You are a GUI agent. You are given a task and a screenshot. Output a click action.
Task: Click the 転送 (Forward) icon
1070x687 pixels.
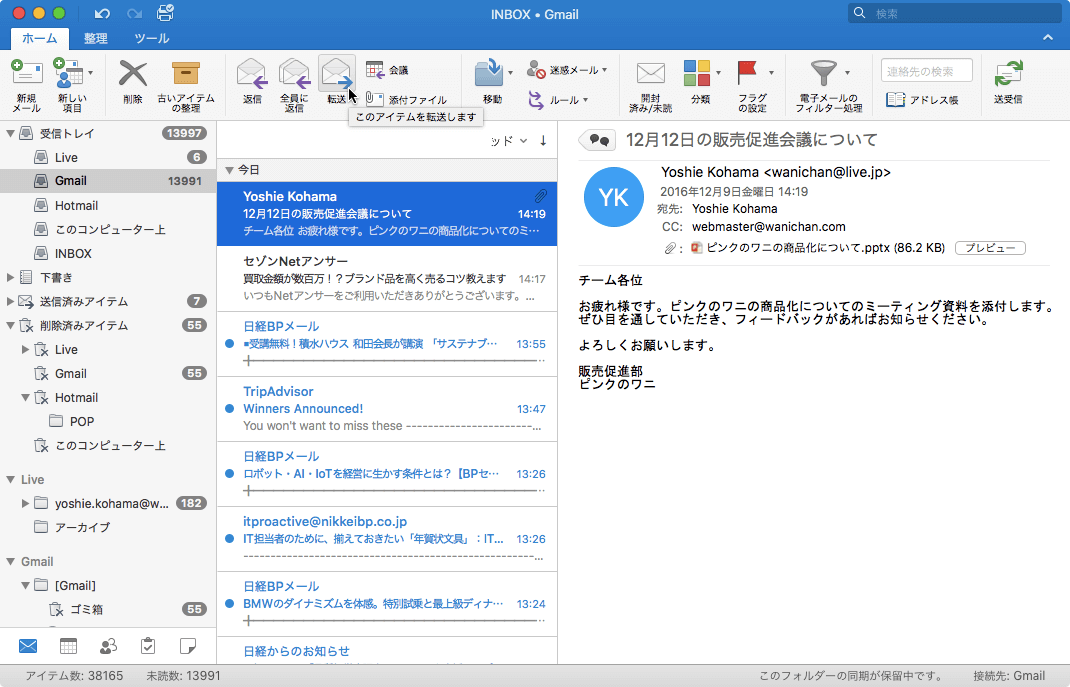pyautogui.click(x=337, y=75)
